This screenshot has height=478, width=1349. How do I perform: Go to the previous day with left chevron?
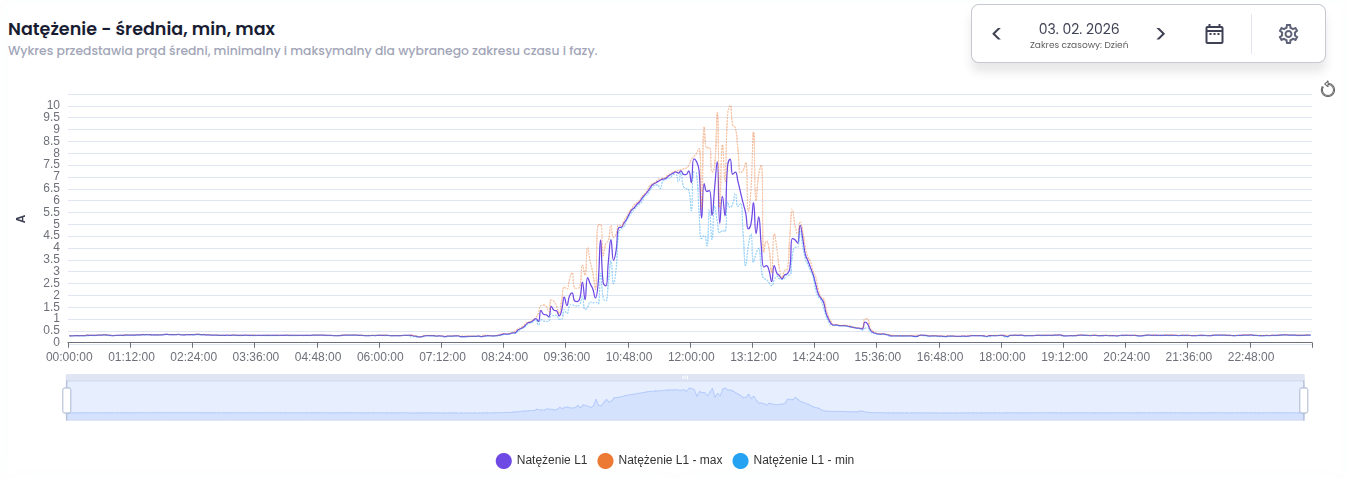click(996, 34)
